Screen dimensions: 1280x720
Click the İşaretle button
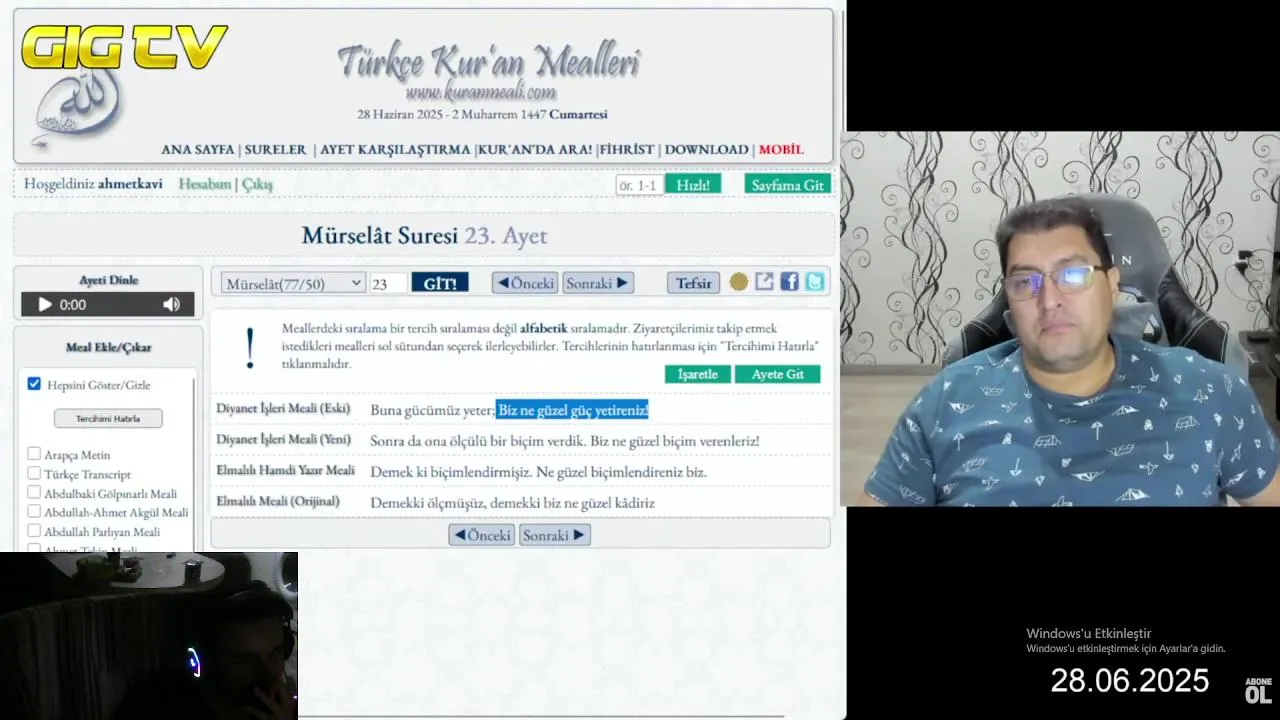698,374
